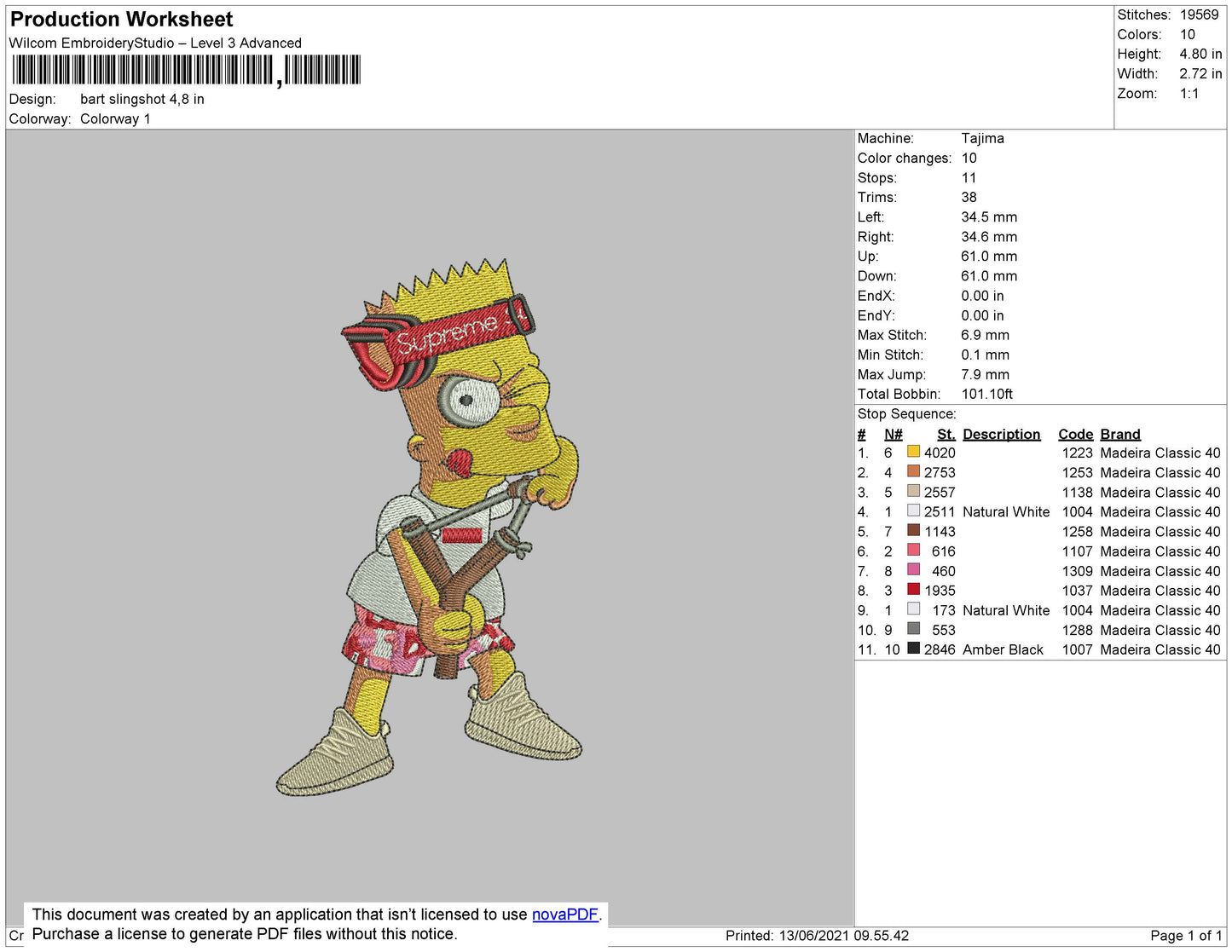Click the white swatch with 173 stitches
The height and width of the screenshot is (952, 1232).
(913, 609)
